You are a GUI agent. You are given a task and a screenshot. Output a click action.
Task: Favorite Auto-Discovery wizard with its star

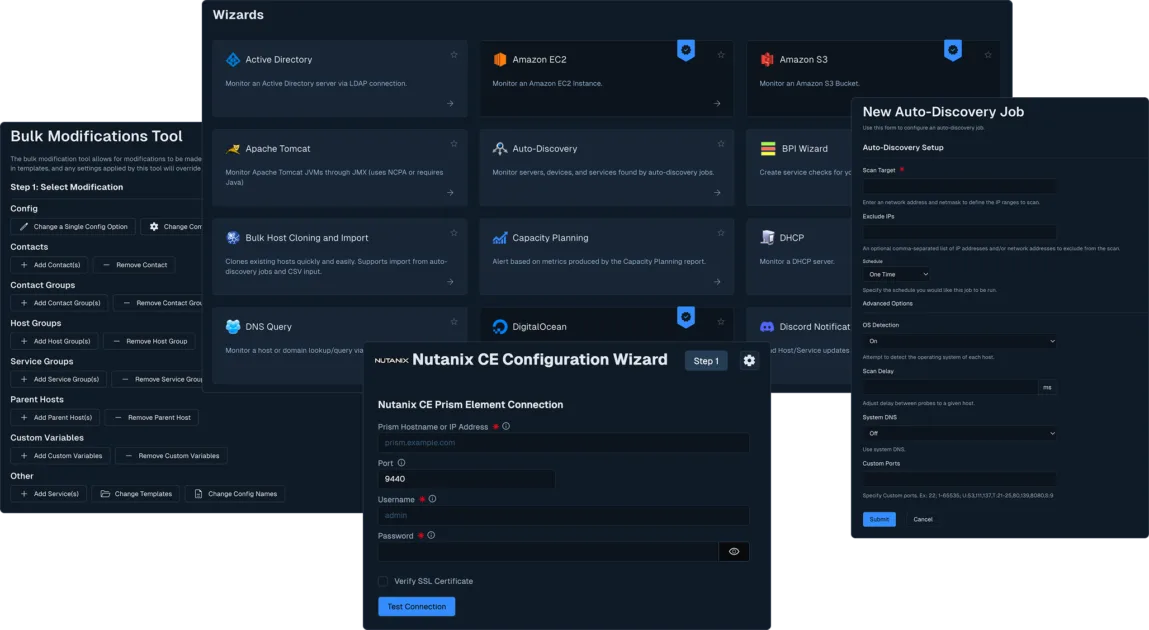(x=721, y=144)
